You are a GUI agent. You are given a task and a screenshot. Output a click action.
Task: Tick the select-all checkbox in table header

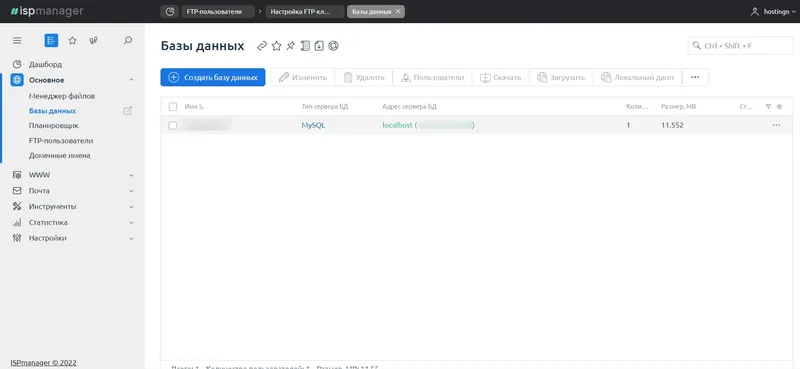click(173, 107)
